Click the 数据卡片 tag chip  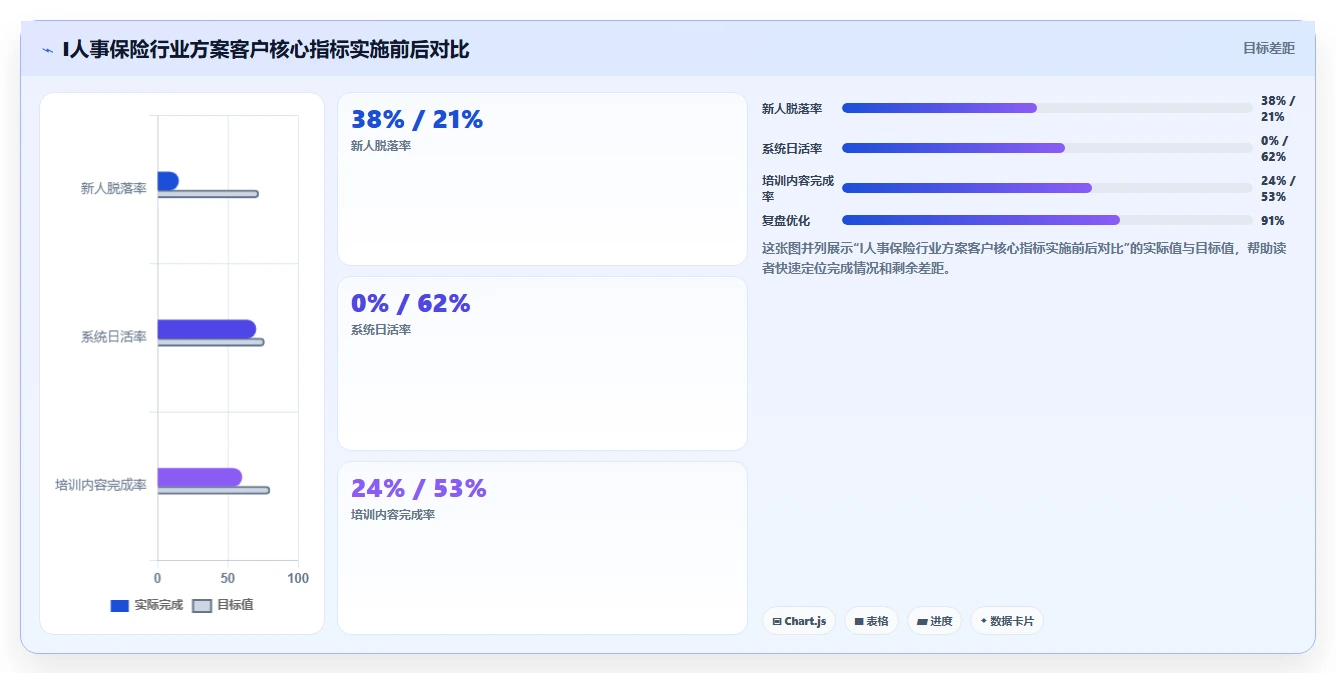click(x=1007, y=621)
